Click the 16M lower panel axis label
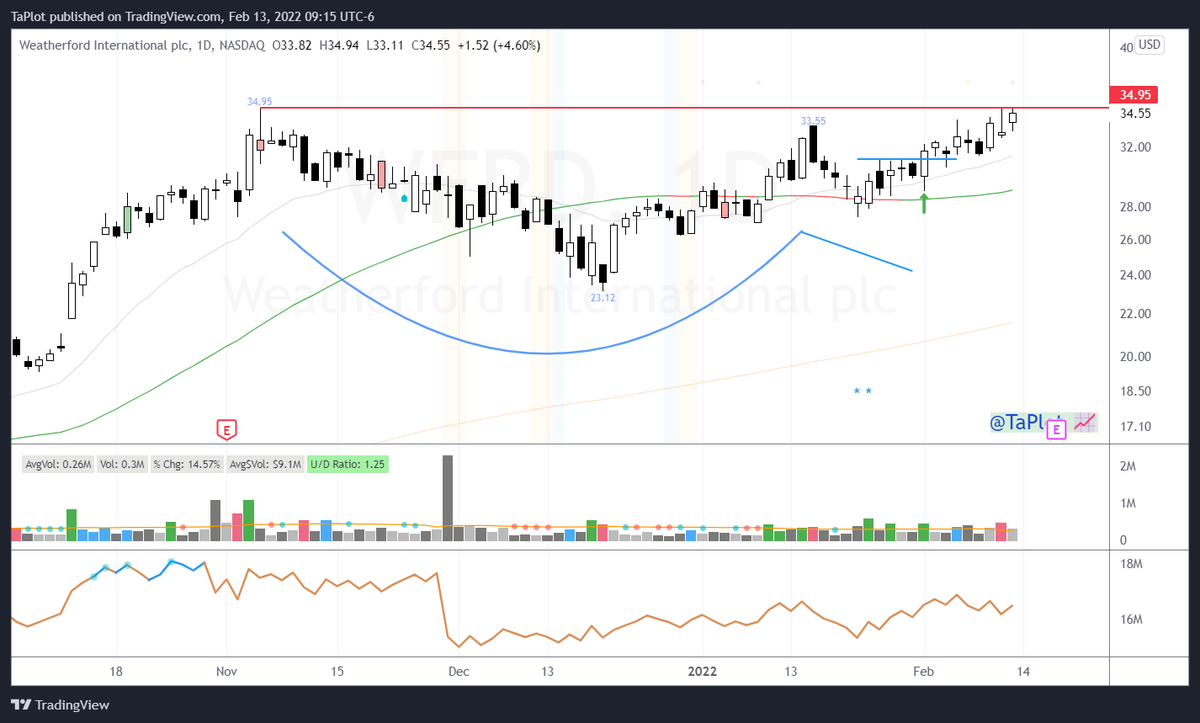Screen dimensions: 1200x723 (x=1131, y=620)
